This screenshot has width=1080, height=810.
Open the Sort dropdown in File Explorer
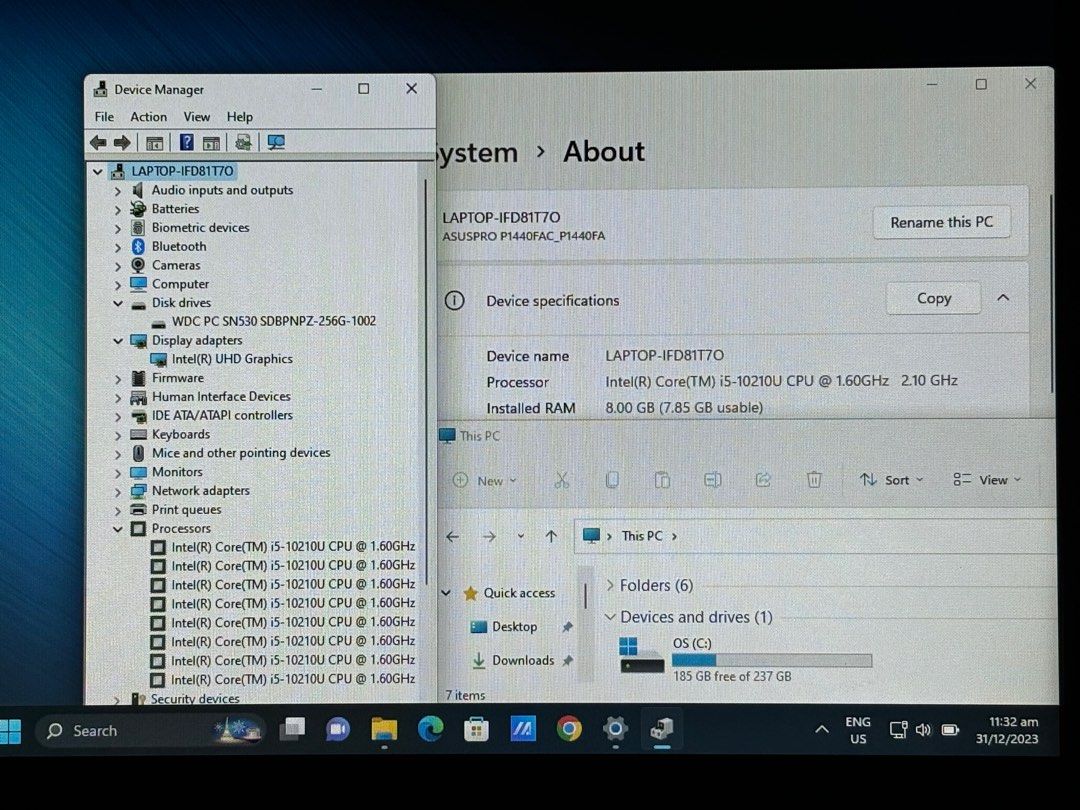(892, 480)
